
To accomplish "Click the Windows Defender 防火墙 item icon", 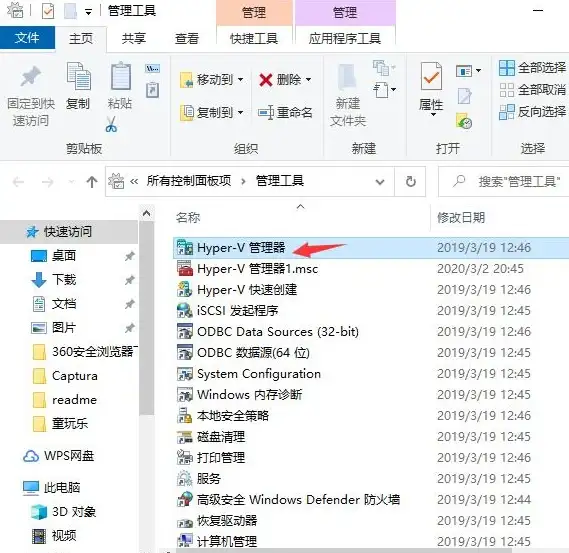I will click(185, 499).
